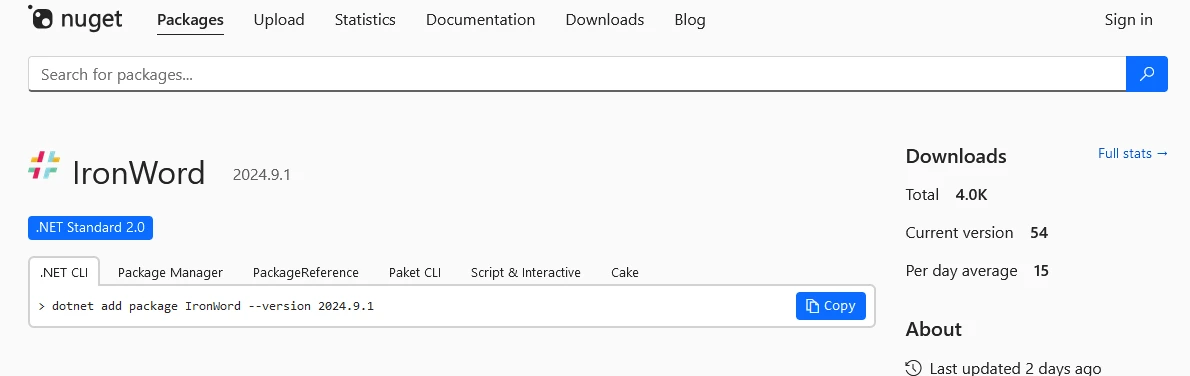
Task: Visit the Blog link
Action: [690, 20]
